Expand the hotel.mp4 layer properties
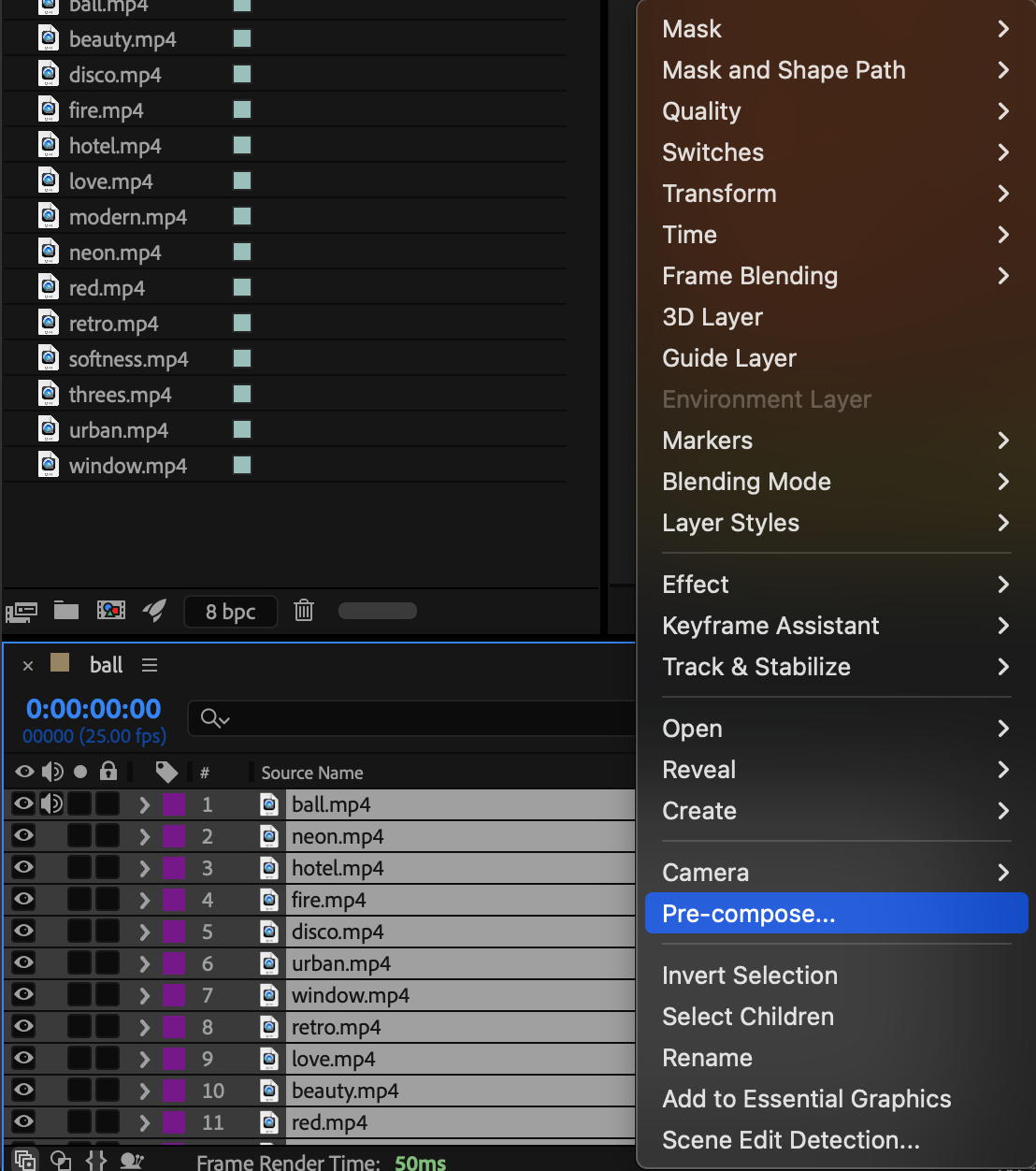The image size is (1036, 1171). click(x=144, y=868)
